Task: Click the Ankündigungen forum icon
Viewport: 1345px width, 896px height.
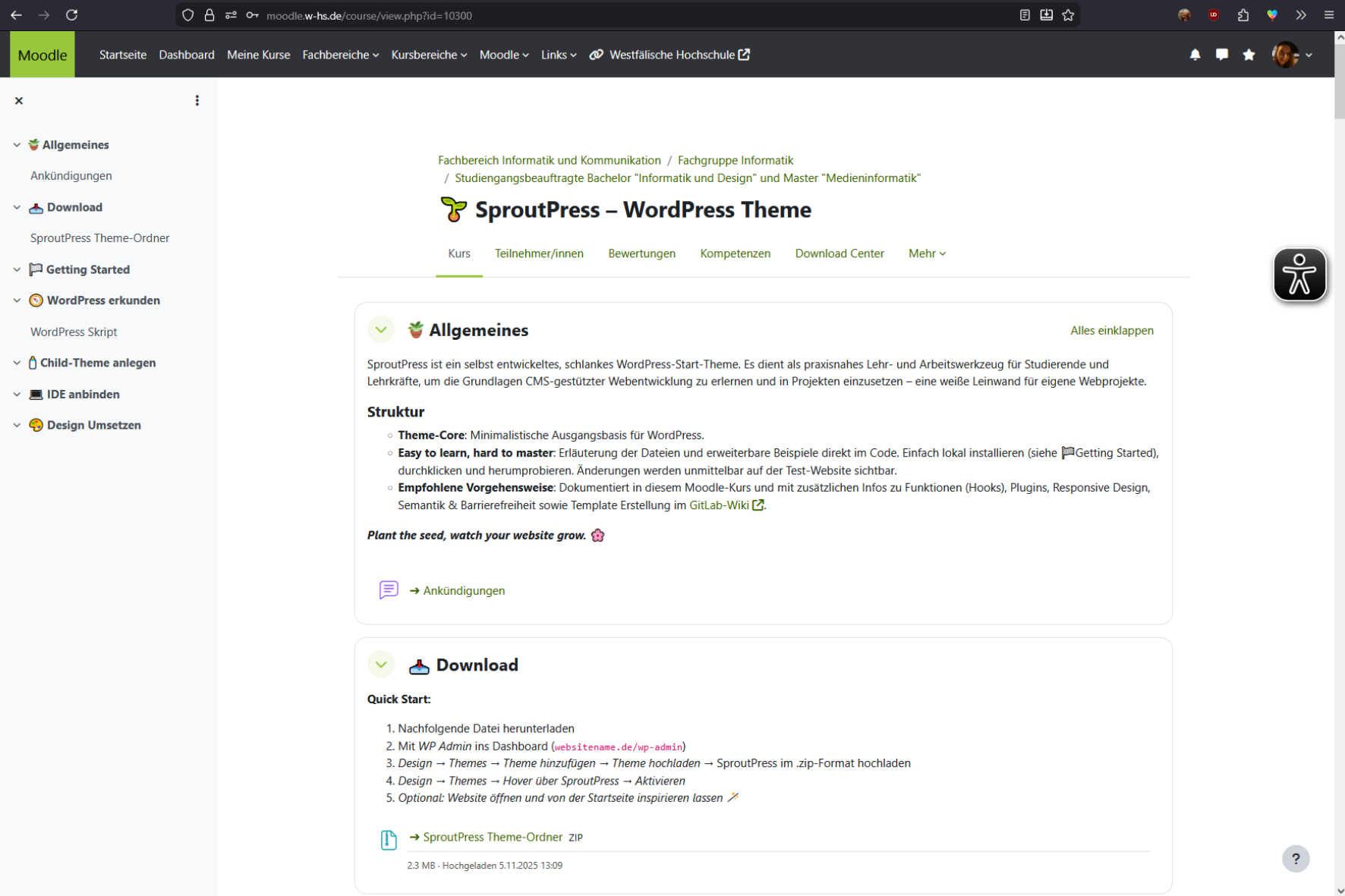Action: pyautogui.click(x=389, y=590)
